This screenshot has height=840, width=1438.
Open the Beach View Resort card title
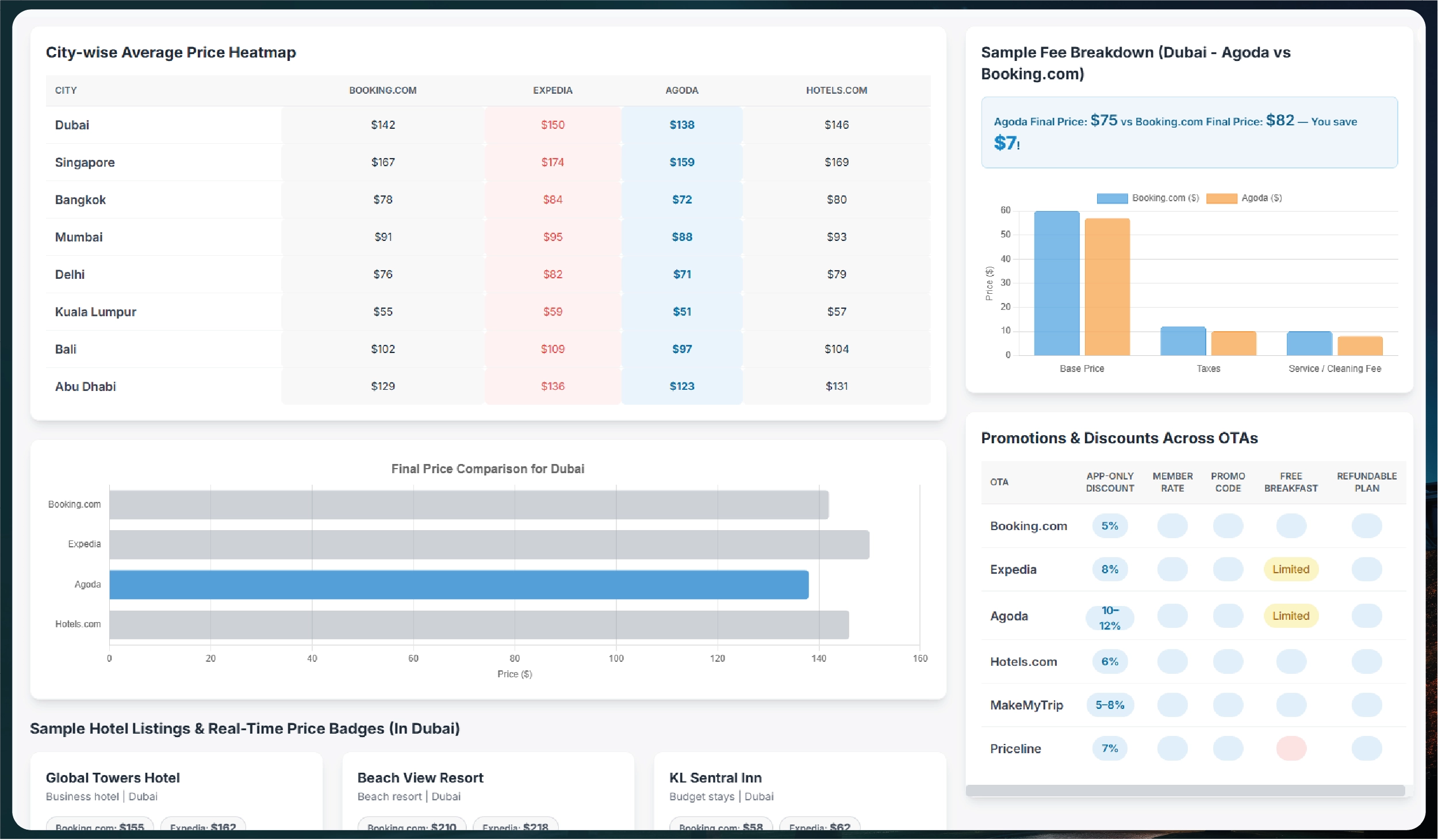pos(420,778)
